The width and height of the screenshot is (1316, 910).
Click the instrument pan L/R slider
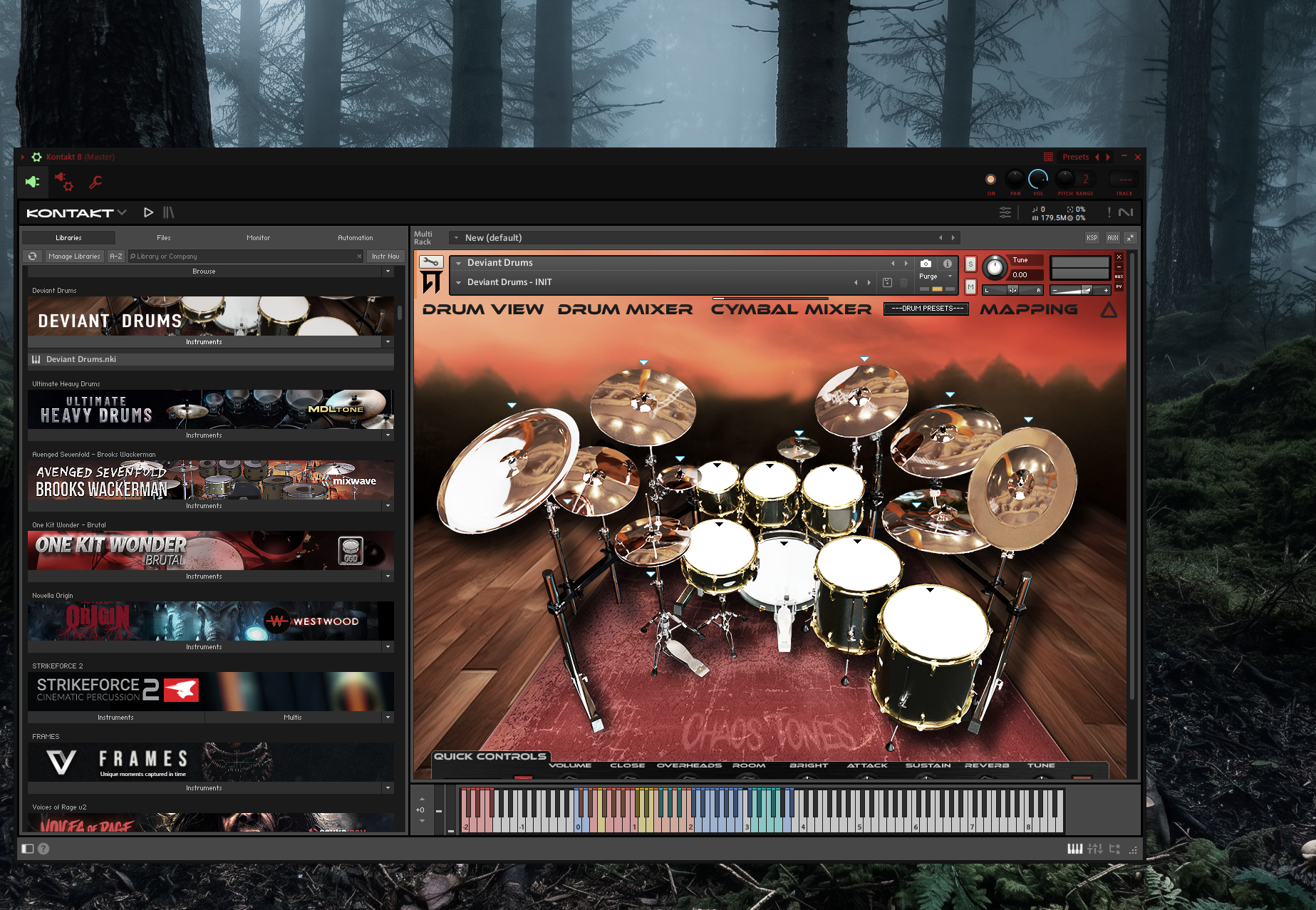[x=1012, y=290]
